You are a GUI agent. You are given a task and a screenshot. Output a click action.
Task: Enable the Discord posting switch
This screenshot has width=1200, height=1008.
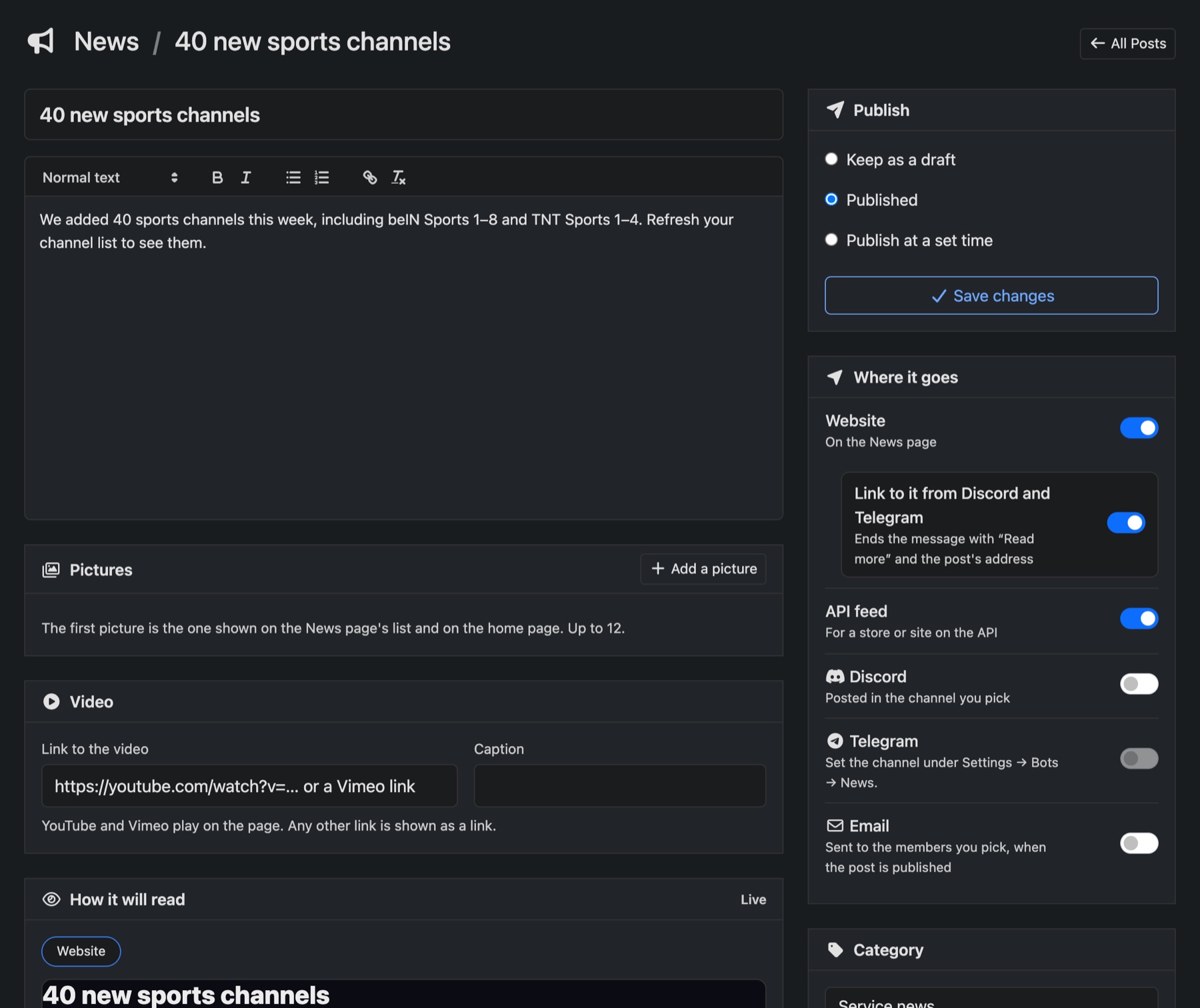[1139, 684]
